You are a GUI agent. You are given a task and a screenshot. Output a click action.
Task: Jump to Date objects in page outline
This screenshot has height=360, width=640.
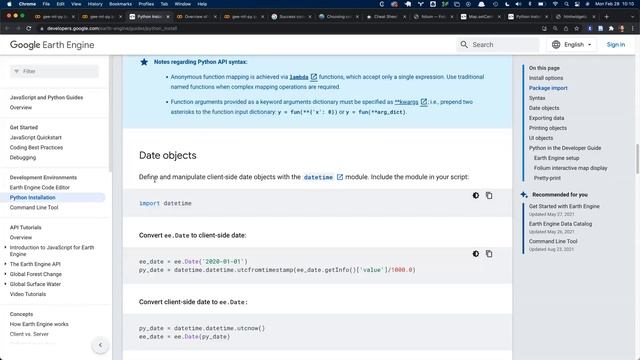(x=544, y=108)
